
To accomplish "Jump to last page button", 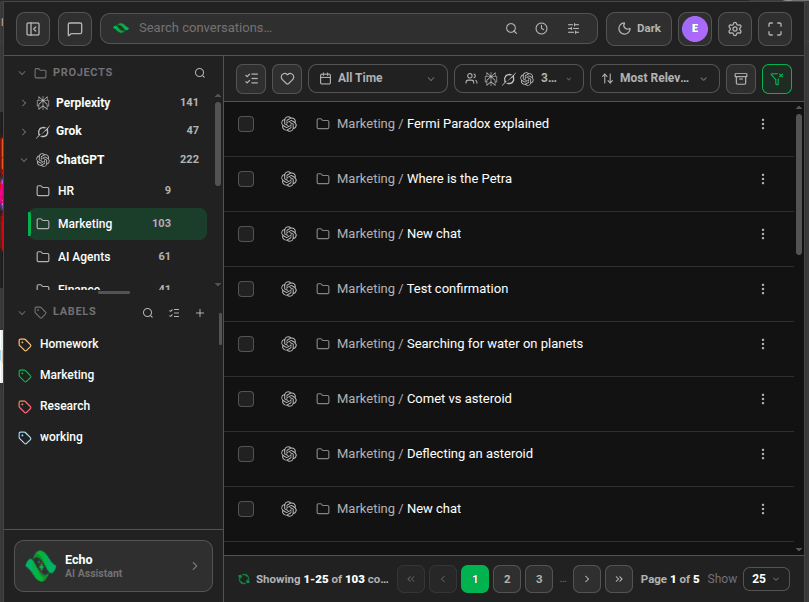I will click(619, 579).
